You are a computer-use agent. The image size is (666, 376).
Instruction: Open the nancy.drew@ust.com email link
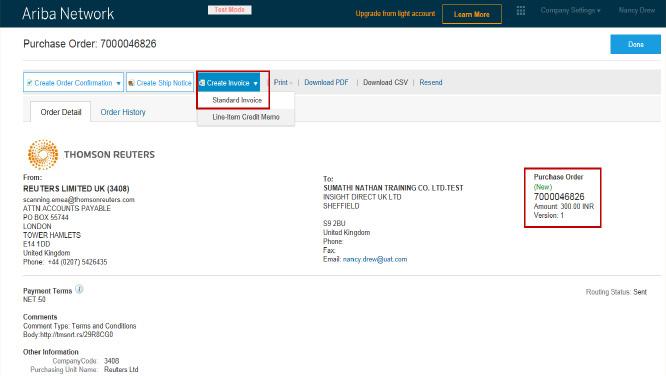tap(375, 259)
